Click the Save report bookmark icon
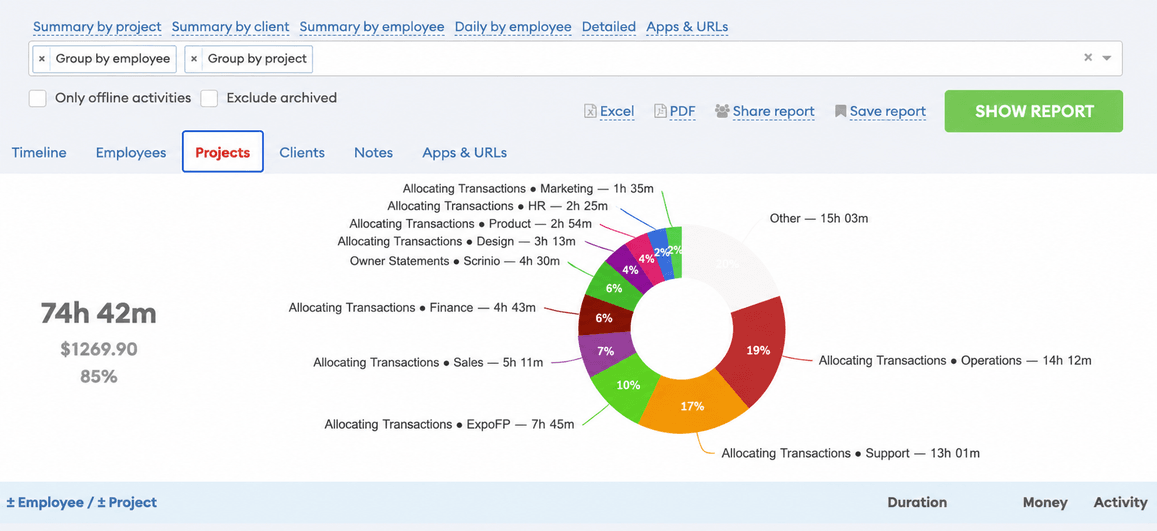 tap(840, 111)
